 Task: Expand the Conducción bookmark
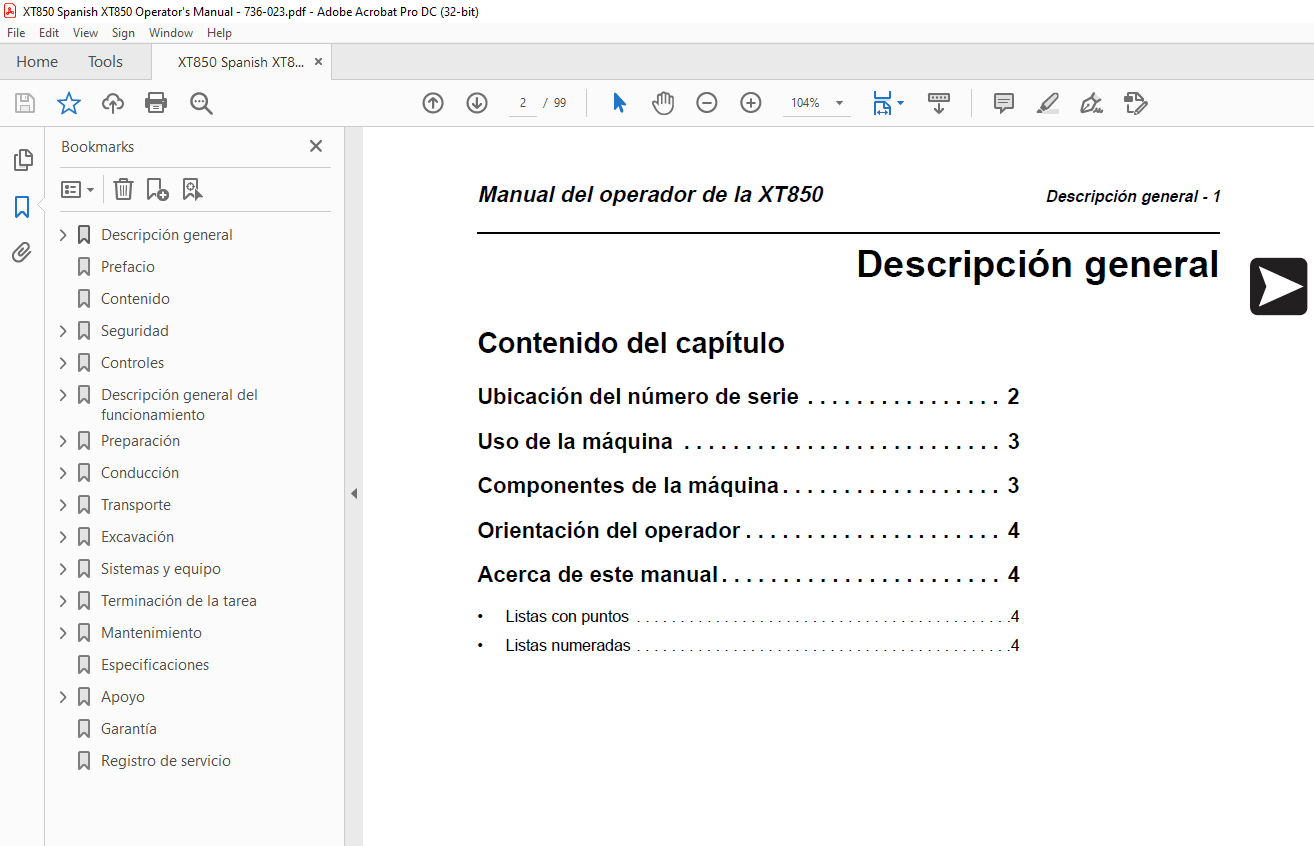tap(63, 473)
